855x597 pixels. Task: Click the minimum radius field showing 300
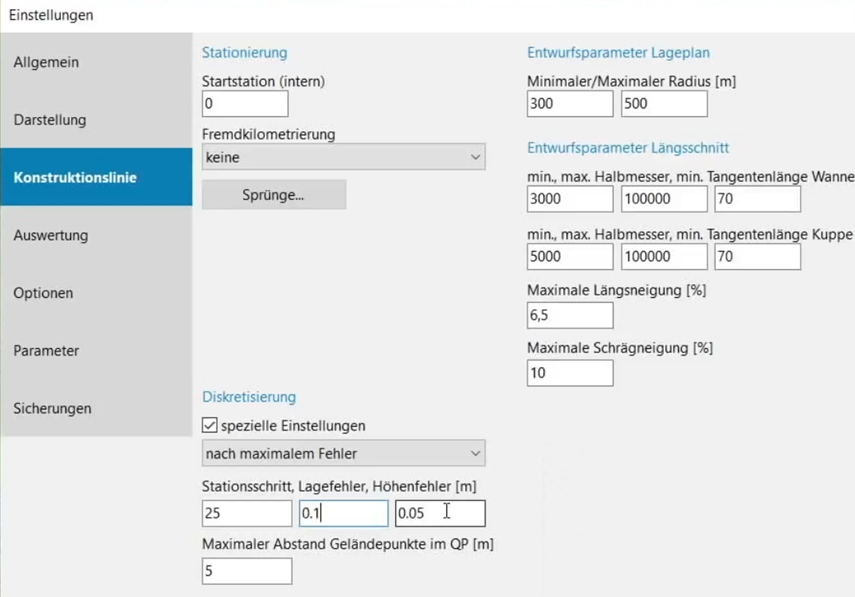pyautogui.click(x=570, y=104)
